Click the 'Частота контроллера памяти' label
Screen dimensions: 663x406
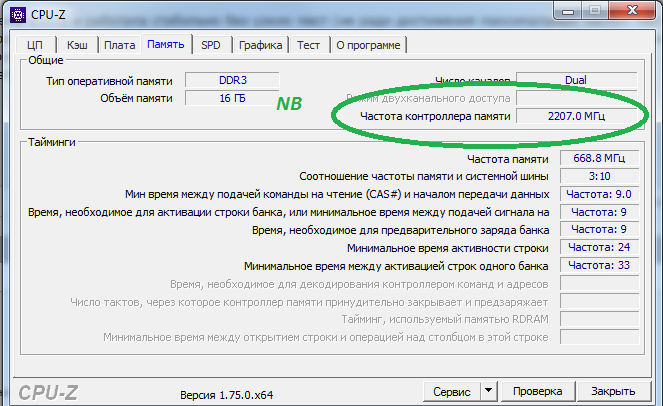435,116
